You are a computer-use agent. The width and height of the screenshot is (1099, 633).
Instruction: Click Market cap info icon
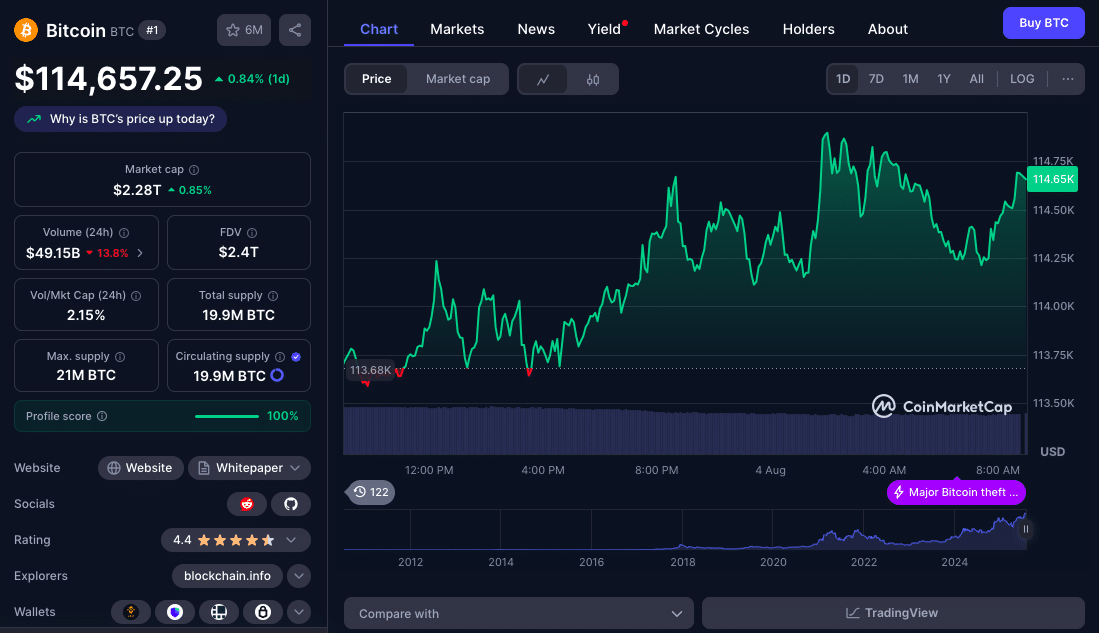[x=194, y=170]
